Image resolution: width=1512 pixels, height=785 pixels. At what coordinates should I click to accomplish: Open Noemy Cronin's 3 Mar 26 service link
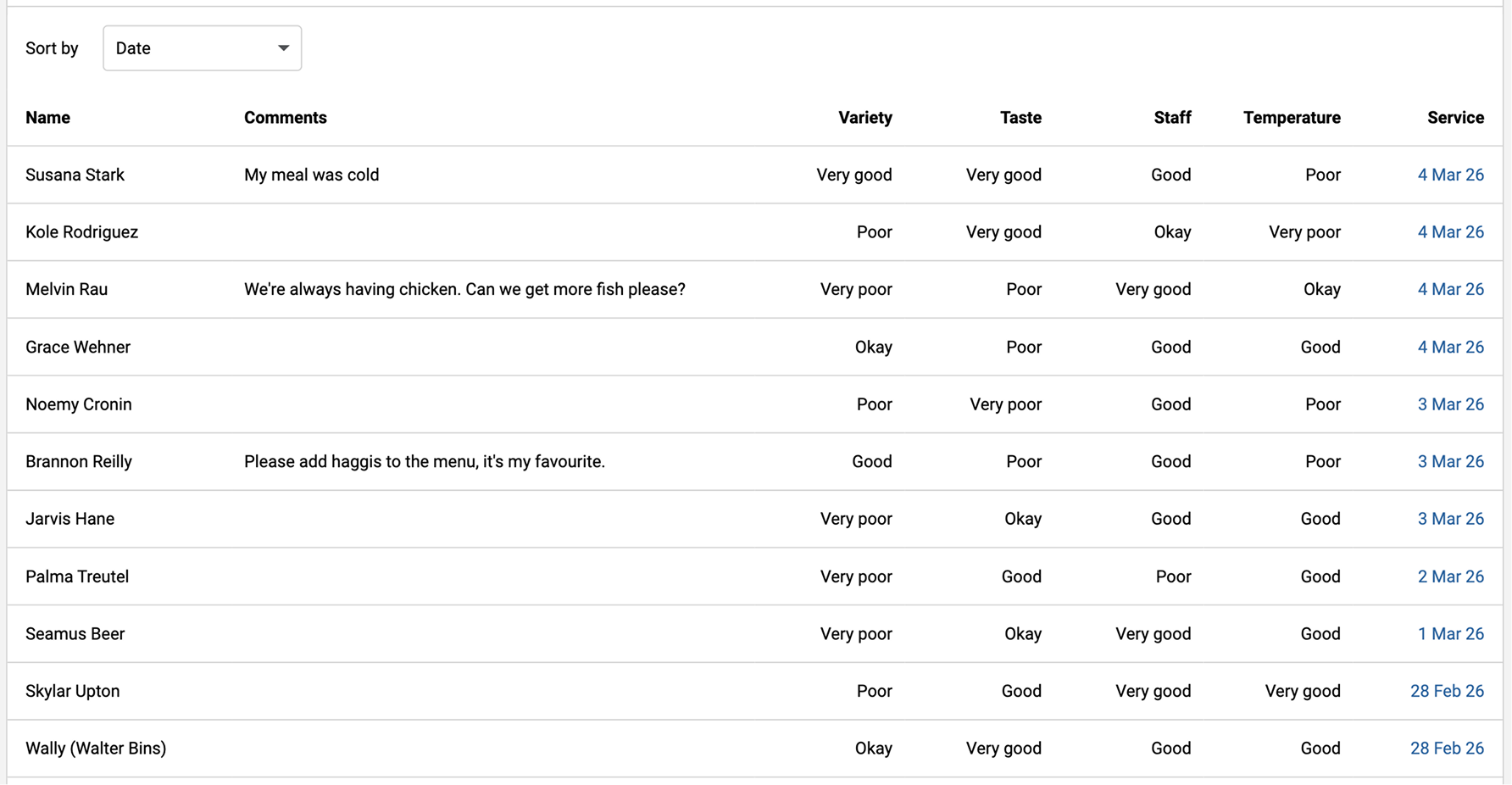(1450, 404)
